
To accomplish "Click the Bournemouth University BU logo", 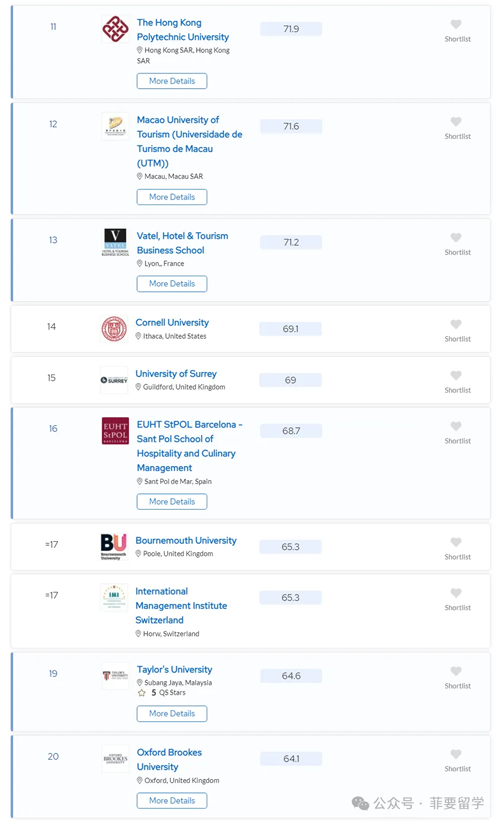I will click(x=114, y=546).
